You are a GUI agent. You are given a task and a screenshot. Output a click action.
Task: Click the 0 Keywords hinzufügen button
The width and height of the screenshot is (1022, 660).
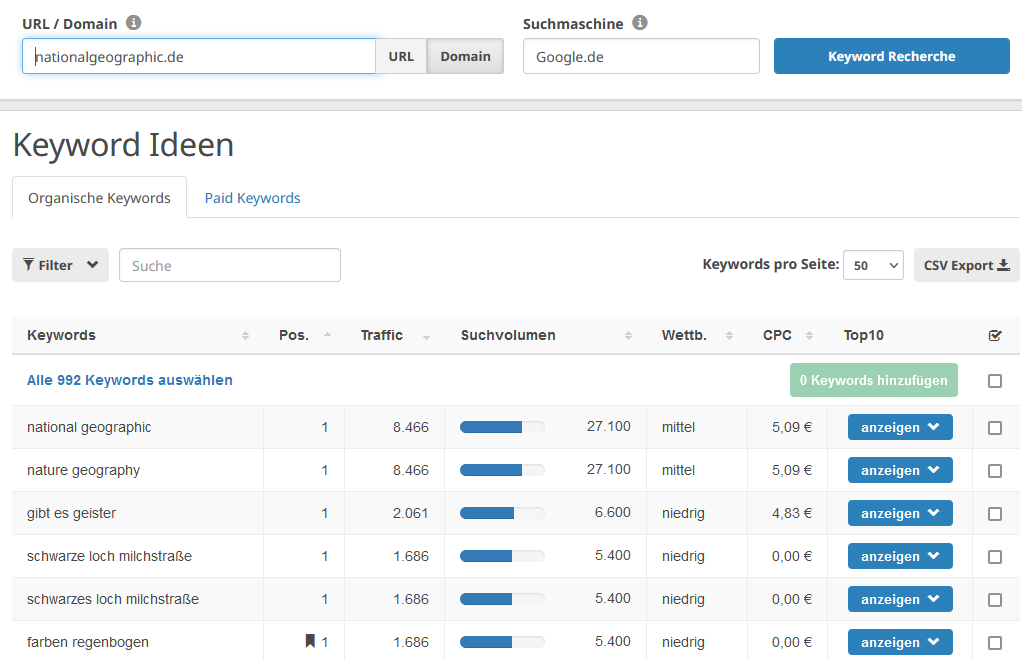[x=873, y=380]
